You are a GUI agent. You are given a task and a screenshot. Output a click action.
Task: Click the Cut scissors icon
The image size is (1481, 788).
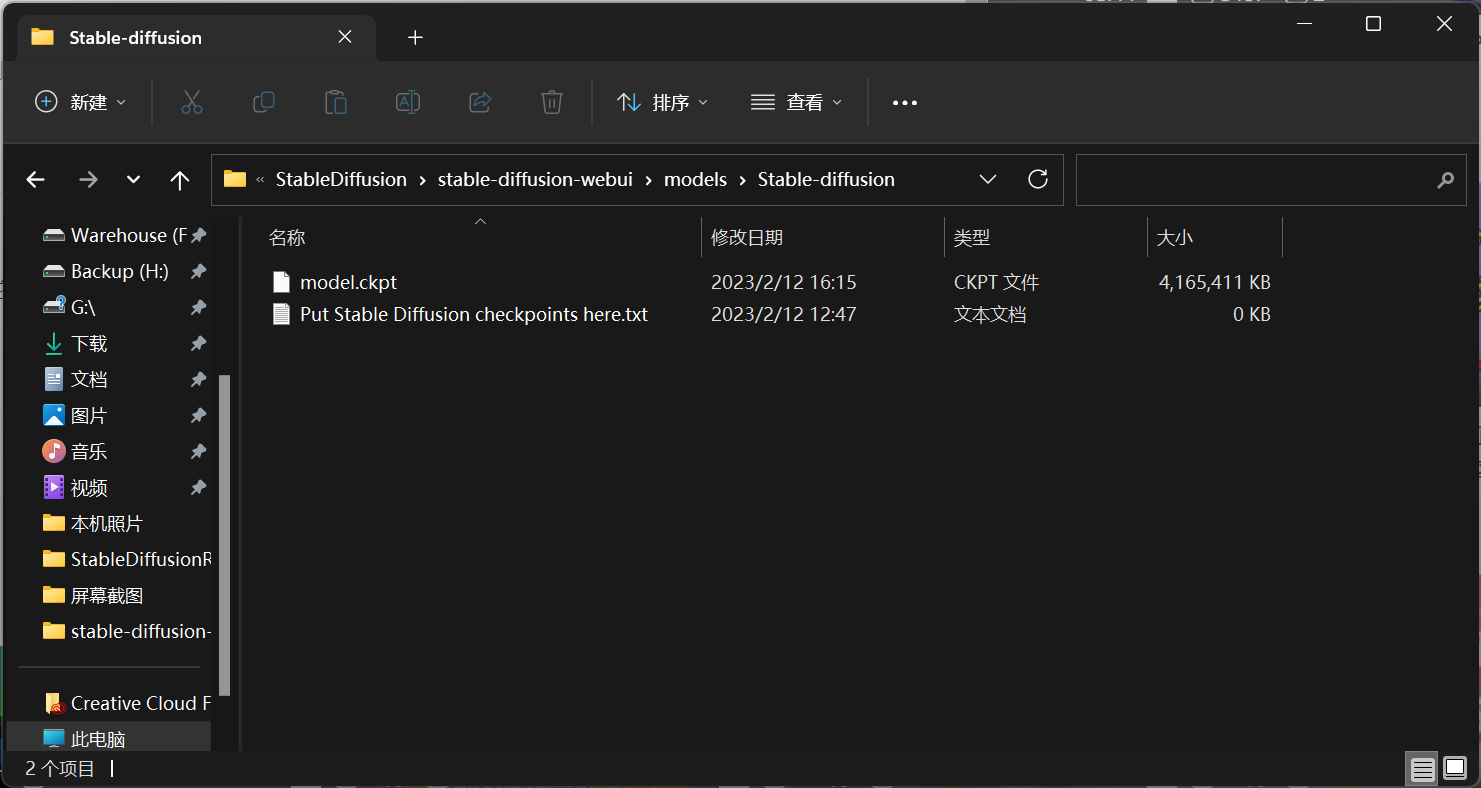(x=192, y=102)
